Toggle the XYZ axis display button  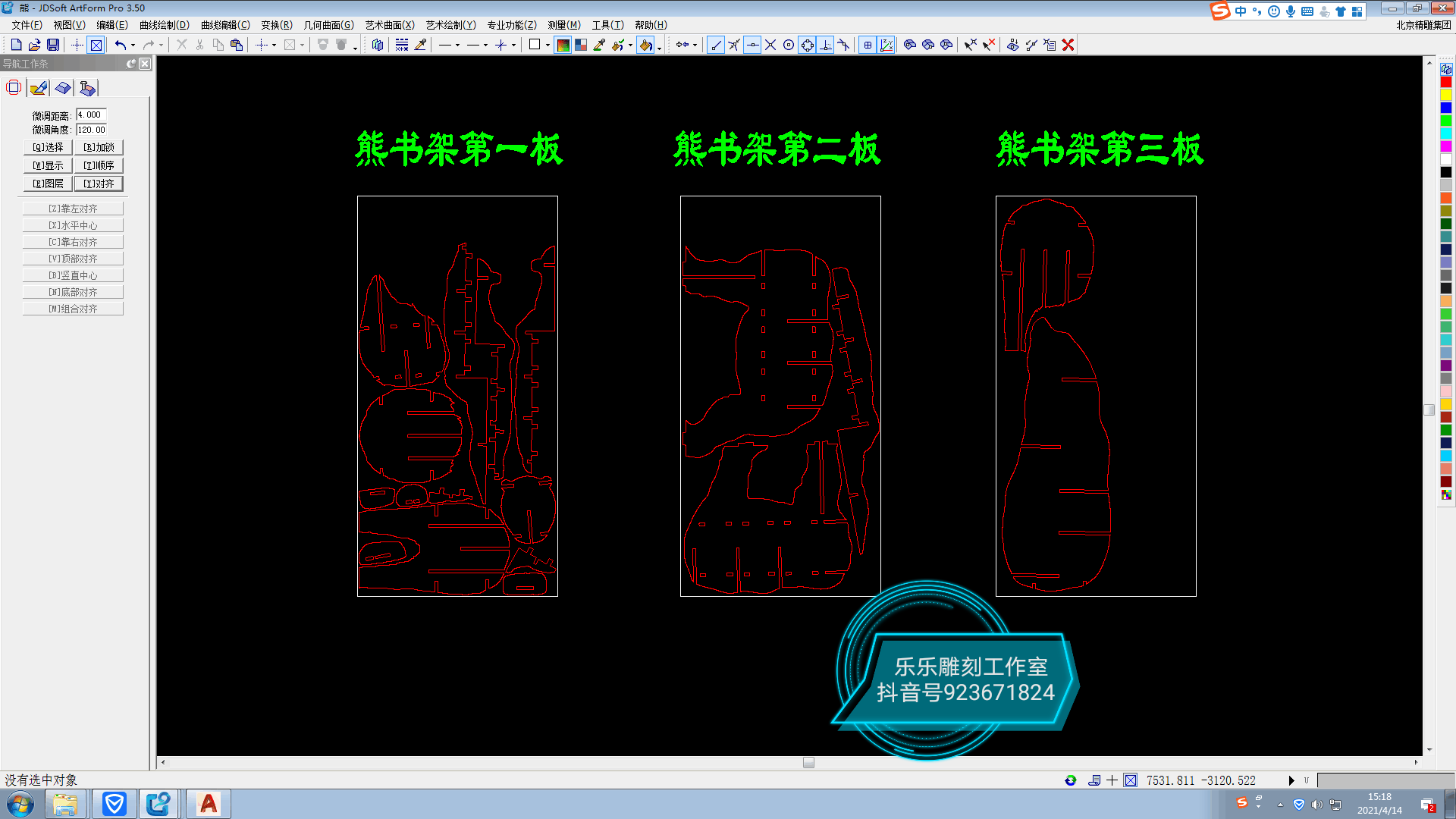point(886,45)
